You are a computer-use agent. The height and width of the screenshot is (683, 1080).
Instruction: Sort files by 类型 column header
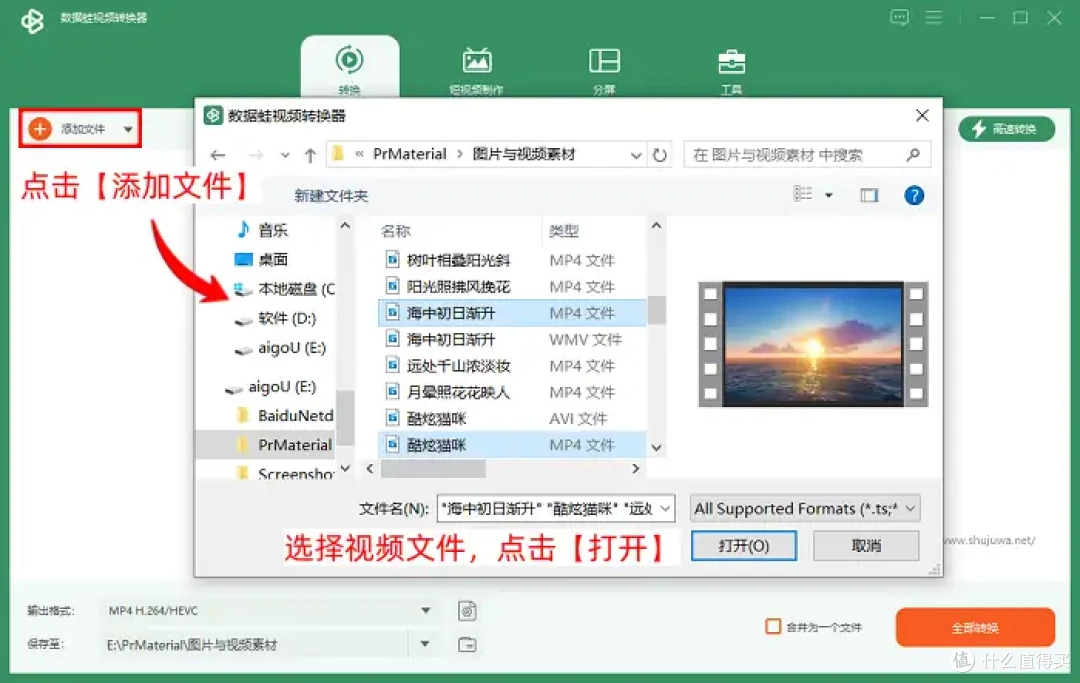563,231
